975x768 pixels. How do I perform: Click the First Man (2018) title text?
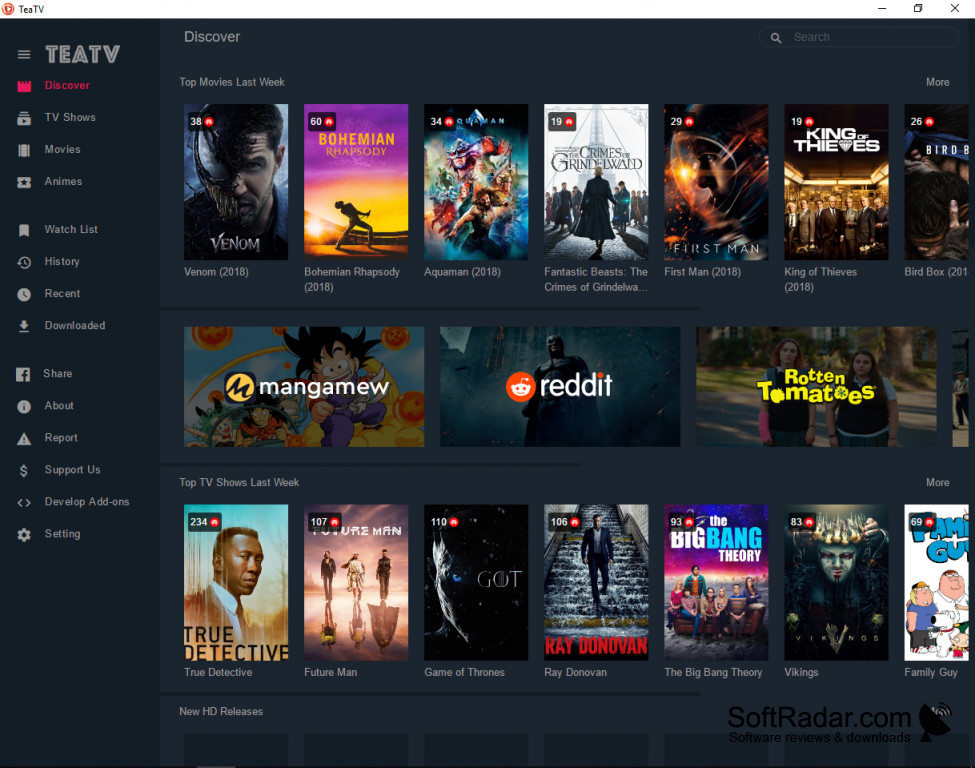pyautogui.click(x=703, y=272)
